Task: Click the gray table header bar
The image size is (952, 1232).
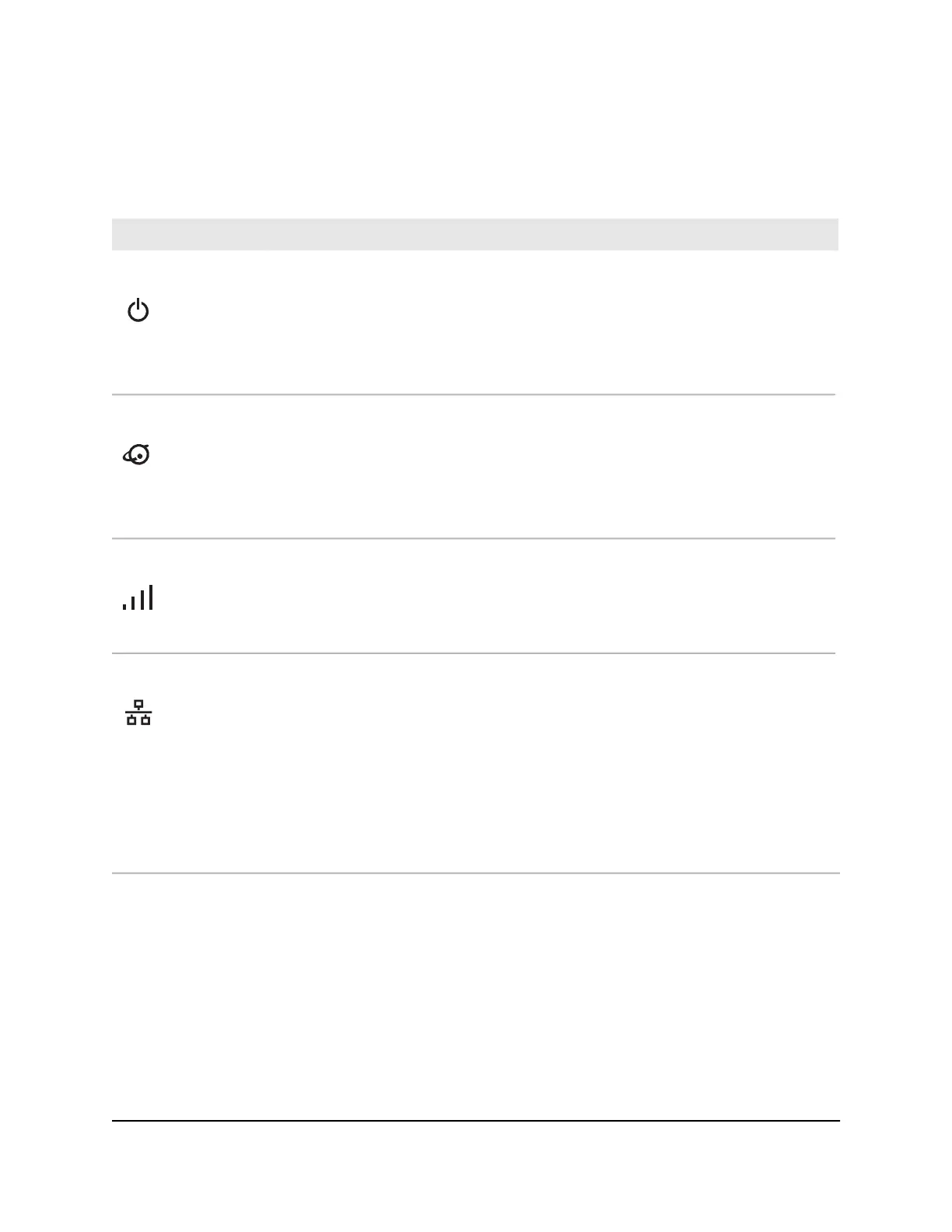Action: (x=475, y=234)
